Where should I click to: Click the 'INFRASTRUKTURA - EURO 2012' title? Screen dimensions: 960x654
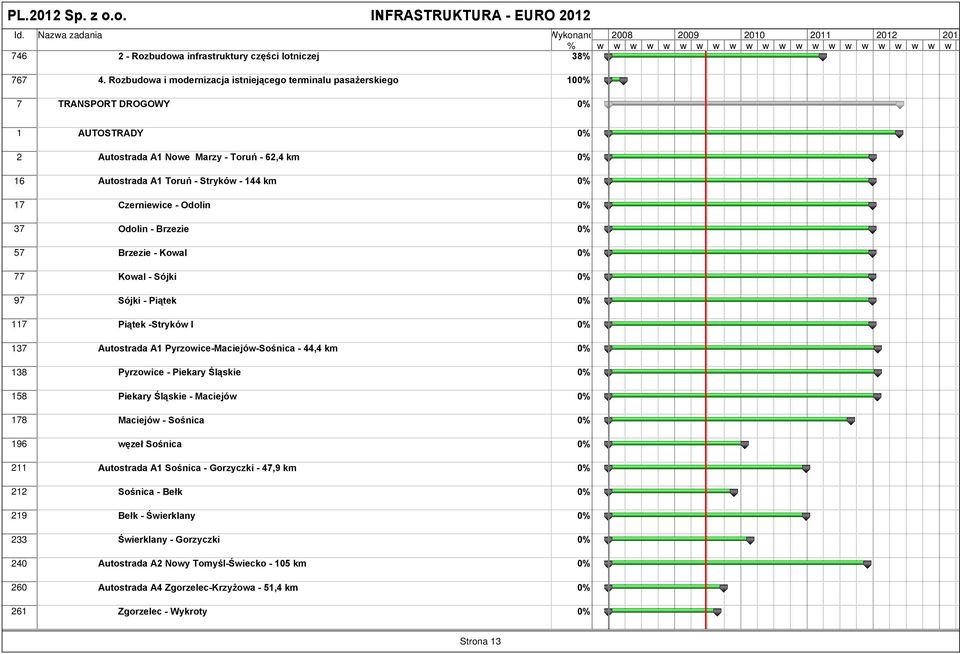481,15
